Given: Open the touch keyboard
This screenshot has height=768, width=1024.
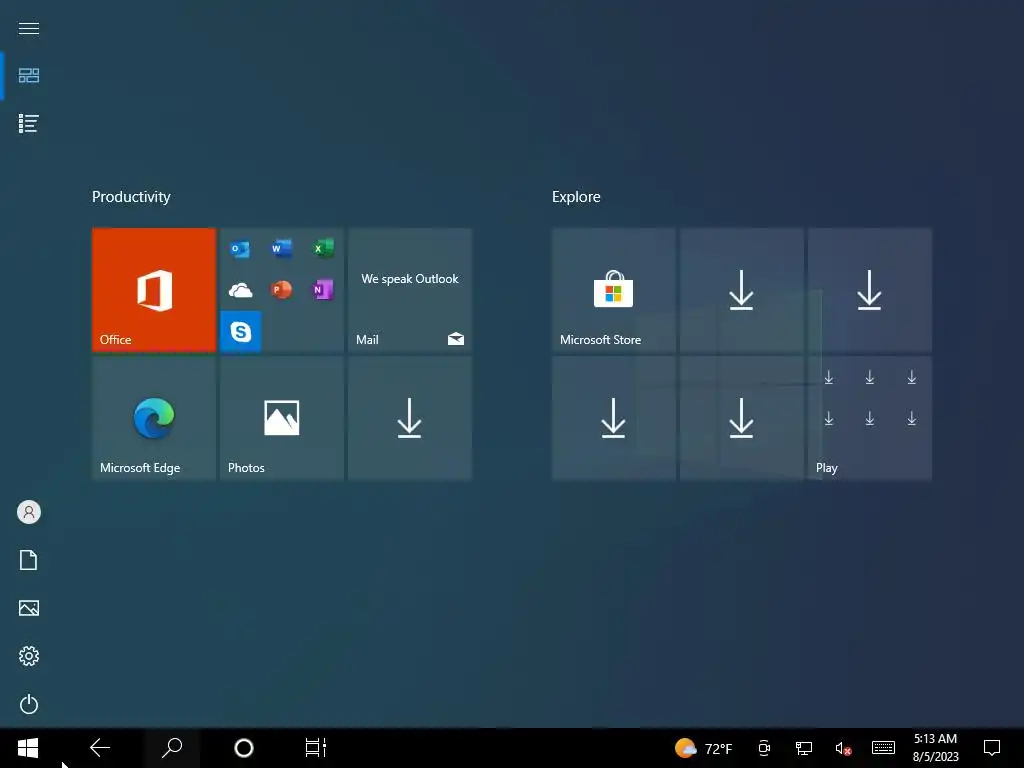Looking at the screenshot, I should [x=883, y=748].
